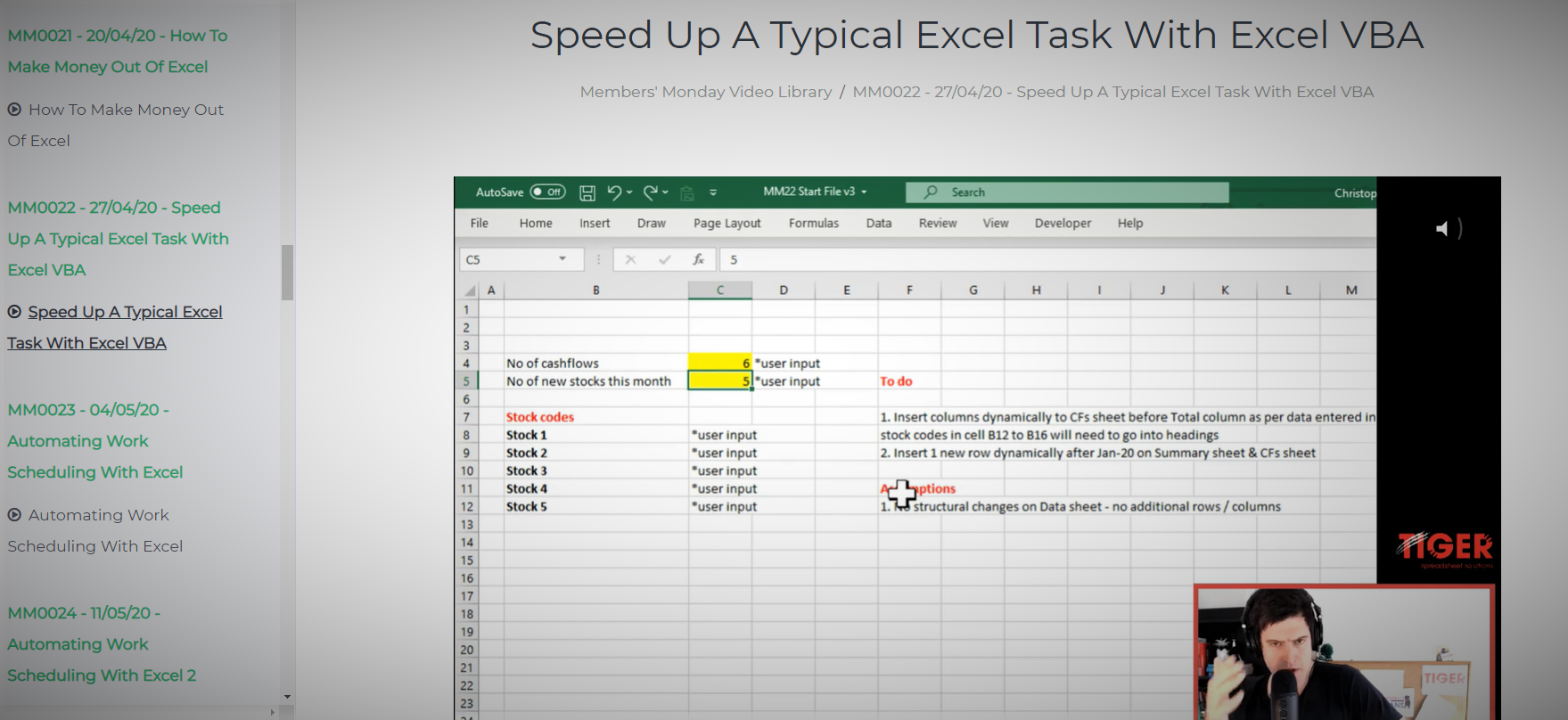Toggle the AutoSave switch

(547, 192)
